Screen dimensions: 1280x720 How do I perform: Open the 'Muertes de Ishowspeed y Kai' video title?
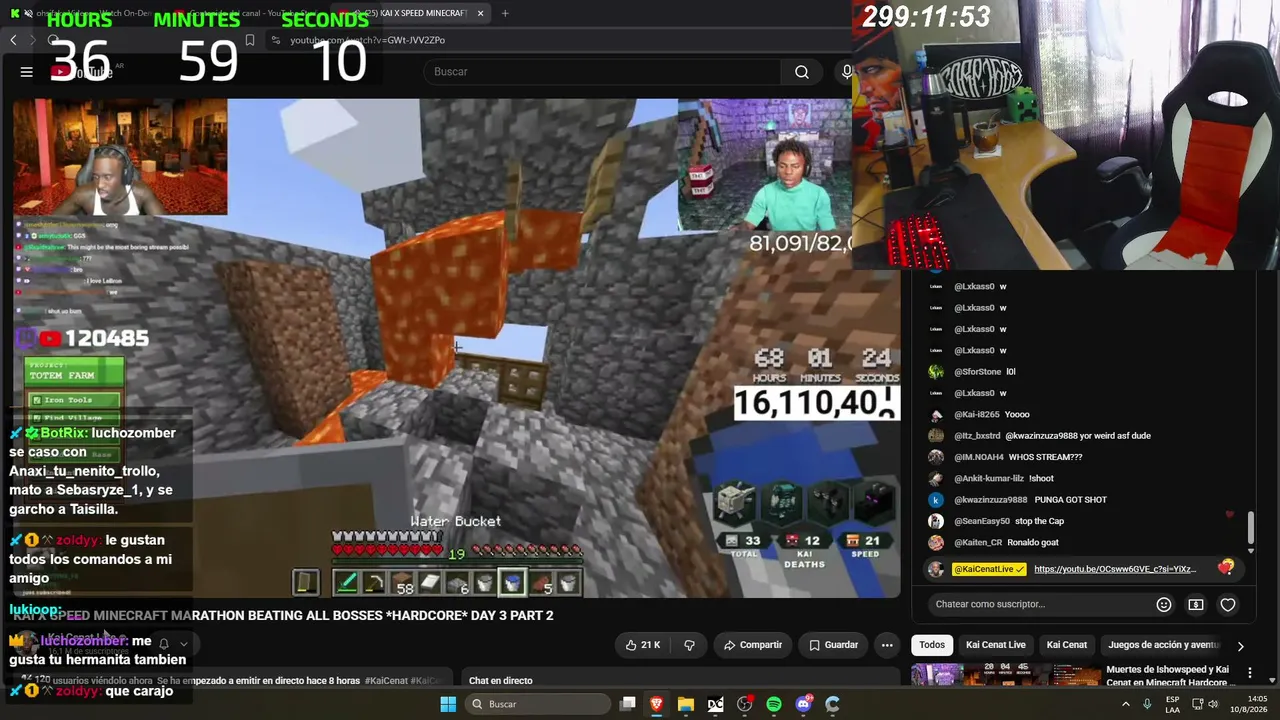pyautogui.click(x=1168, y=676)
